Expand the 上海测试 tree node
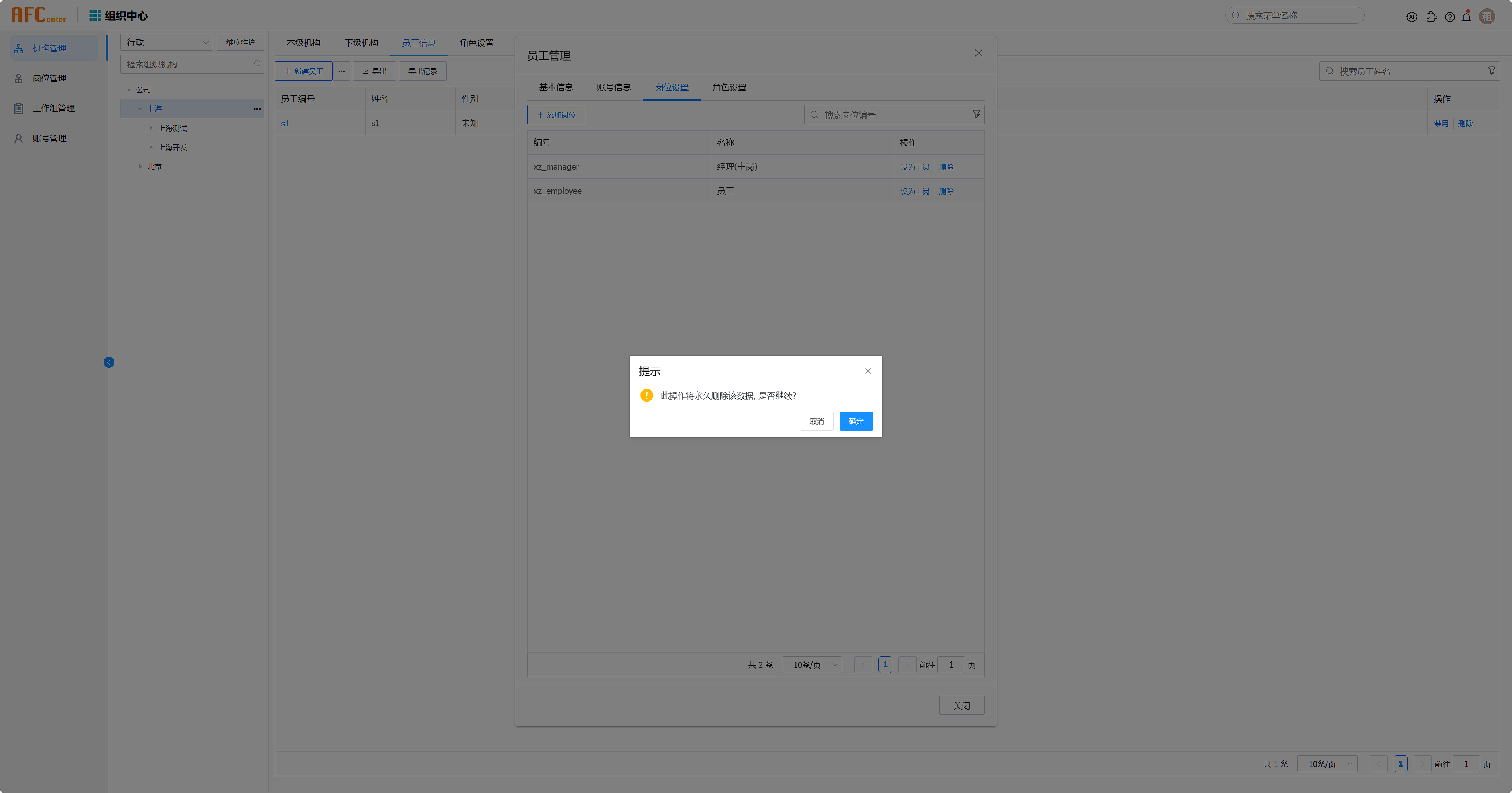The width and height of the screenshot is (1512, 793). coord(151,128)
